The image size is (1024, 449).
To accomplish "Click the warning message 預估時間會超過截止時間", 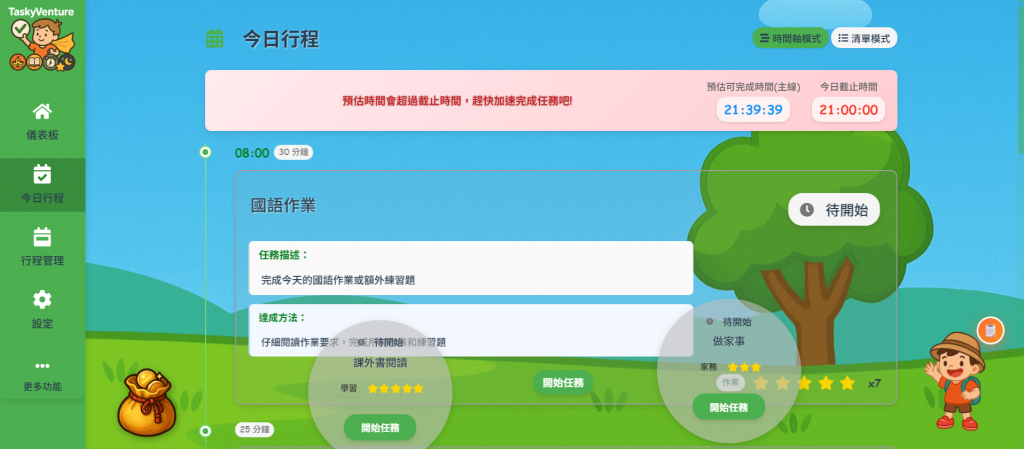I will click(x=457, y=101).
